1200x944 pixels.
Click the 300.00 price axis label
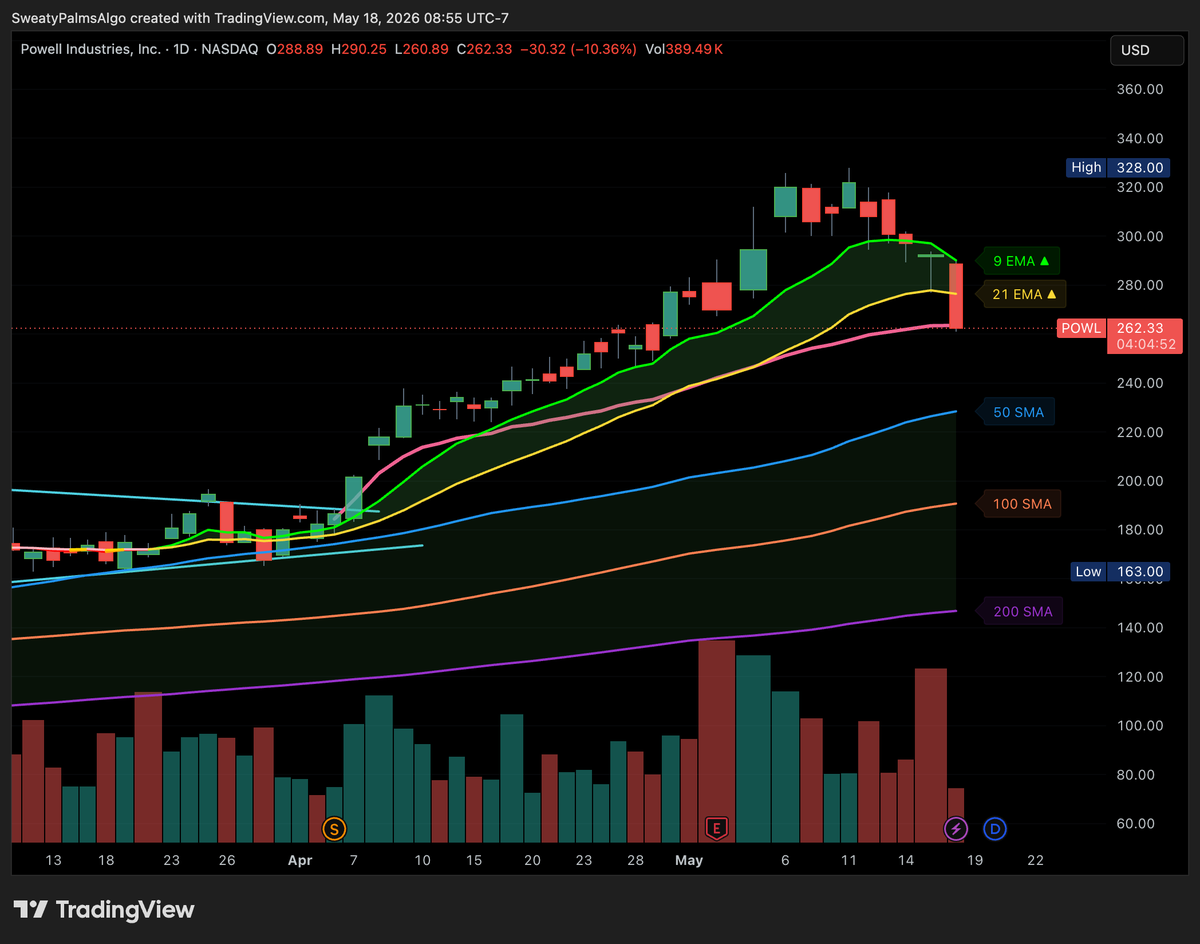1141,236
